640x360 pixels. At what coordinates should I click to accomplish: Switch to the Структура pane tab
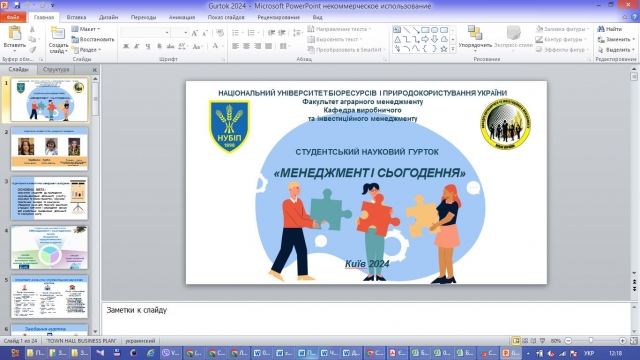point(56,69)
